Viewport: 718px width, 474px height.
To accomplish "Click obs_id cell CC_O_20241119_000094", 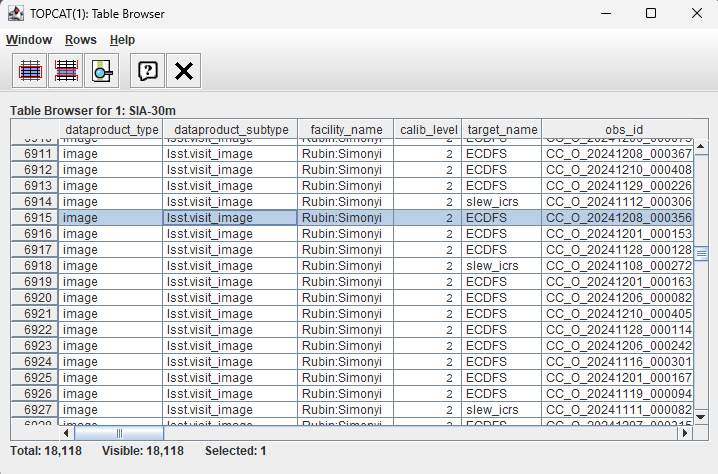I will point(618,394).
